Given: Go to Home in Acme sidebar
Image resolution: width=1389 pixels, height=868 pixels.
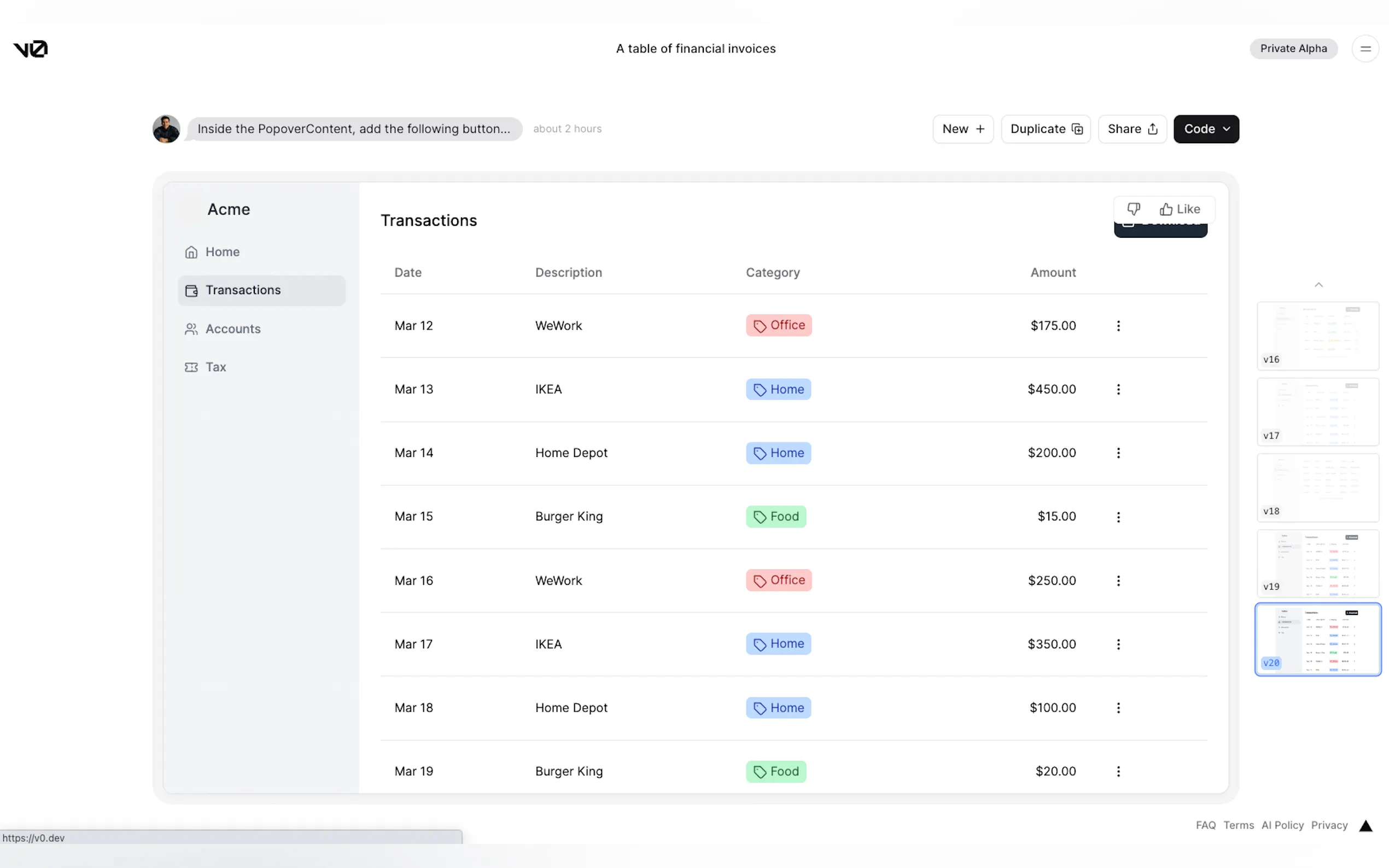Looking at the screenshot, I should (222, 252).
